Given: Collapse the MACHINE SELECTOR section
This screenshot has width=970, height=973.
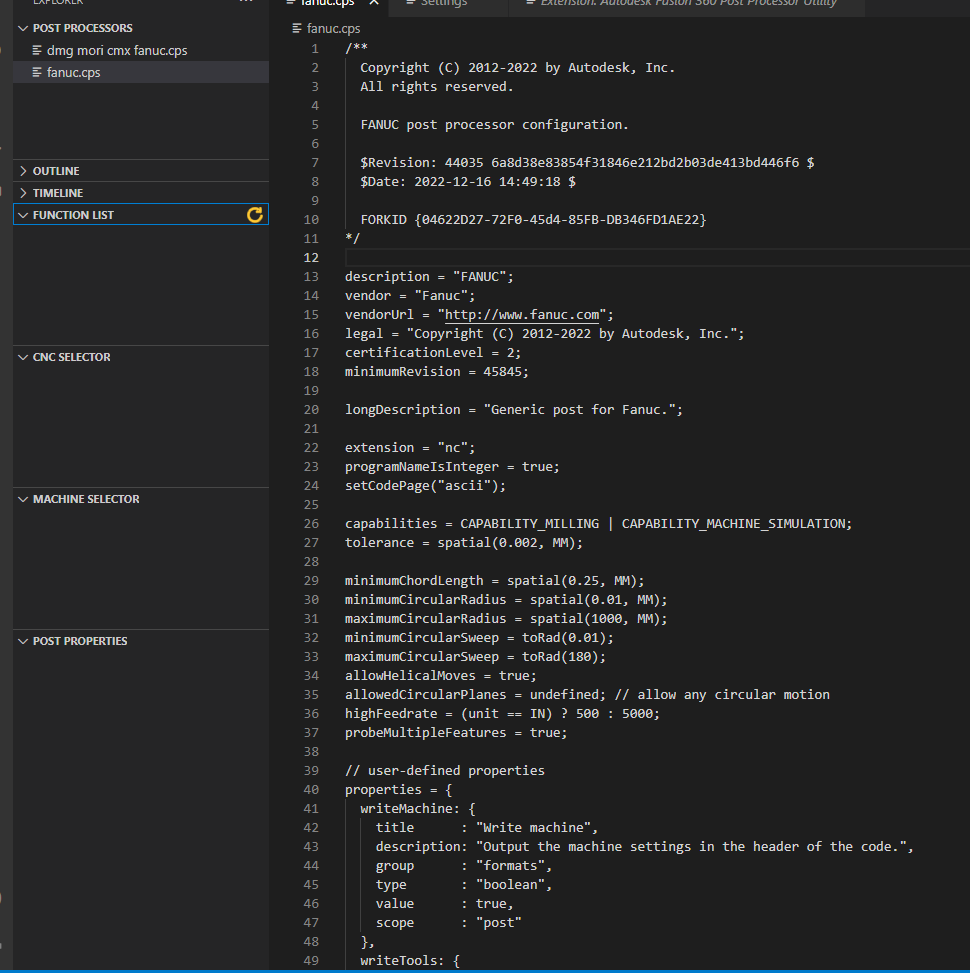Looking at the screenshot, I should [x=23, y=500].
